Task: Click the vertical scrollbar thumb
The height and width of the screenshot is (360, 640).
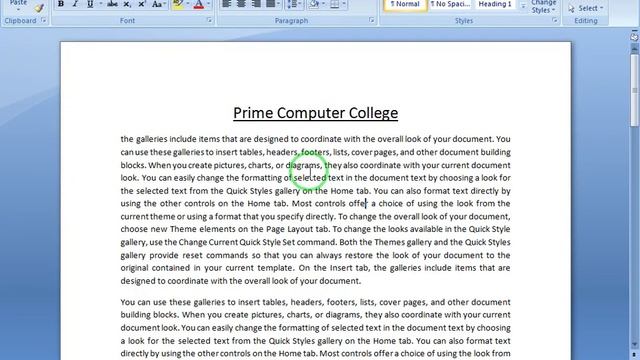Action: pyautogui.click(x=634, y=91)
